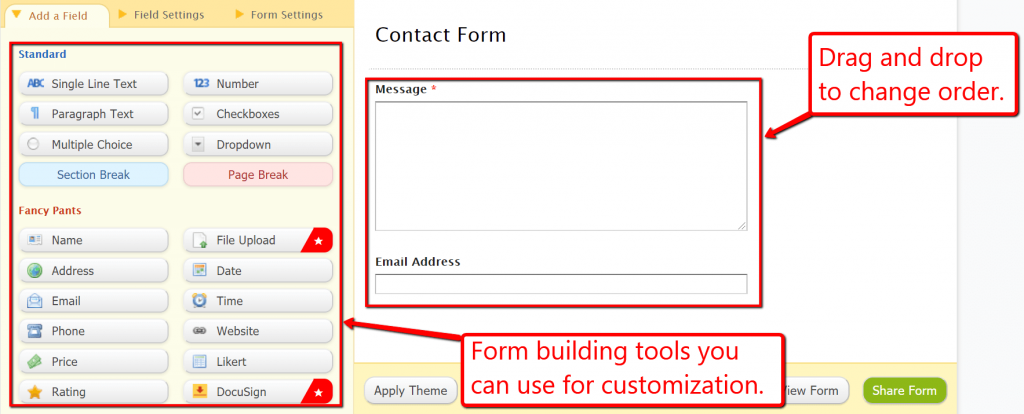Add the Date field

(258, 270)
